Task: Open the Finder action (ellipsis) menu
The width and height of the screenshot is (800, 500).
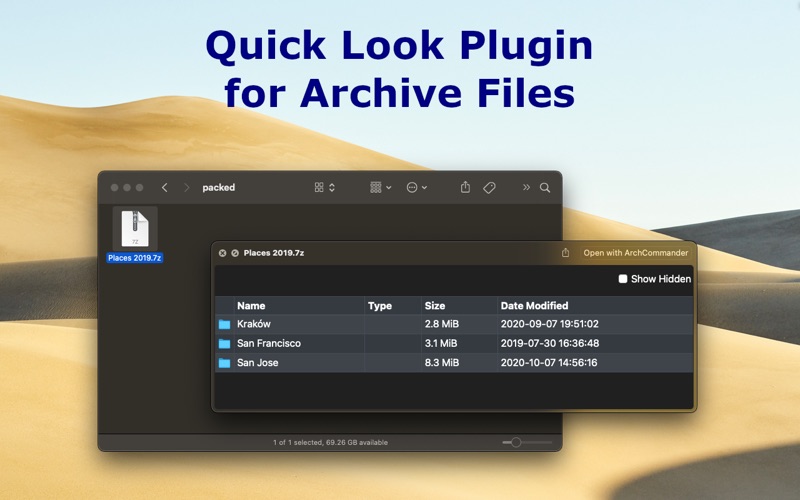Action: pyautogui.click(x=416, y=188)
